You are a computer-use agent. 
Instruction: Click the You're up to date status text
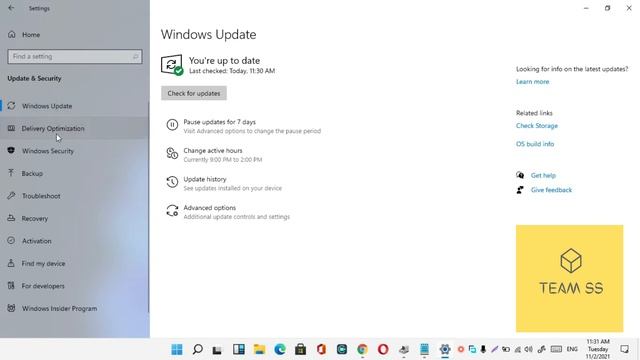tap(224, 60)
